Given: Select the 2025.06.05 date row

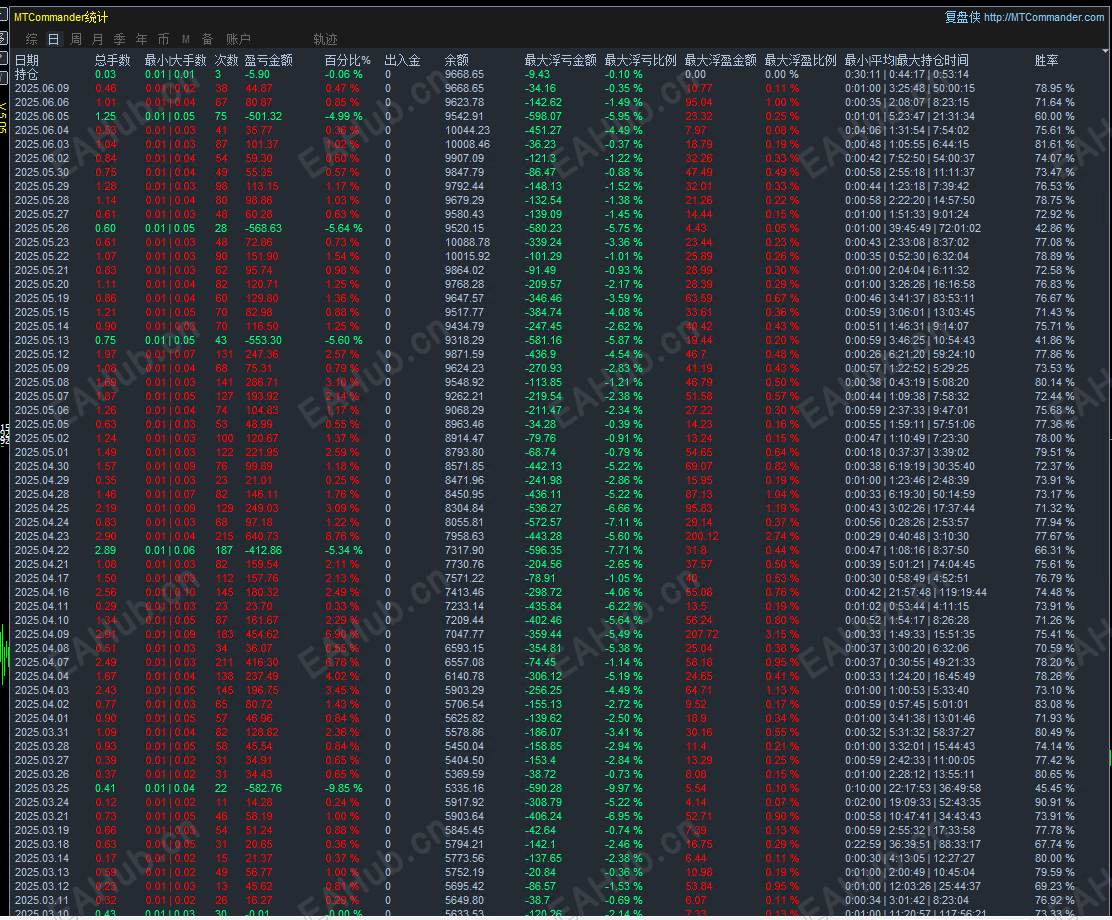Looking at the screenshot, I should pos(42,116).
